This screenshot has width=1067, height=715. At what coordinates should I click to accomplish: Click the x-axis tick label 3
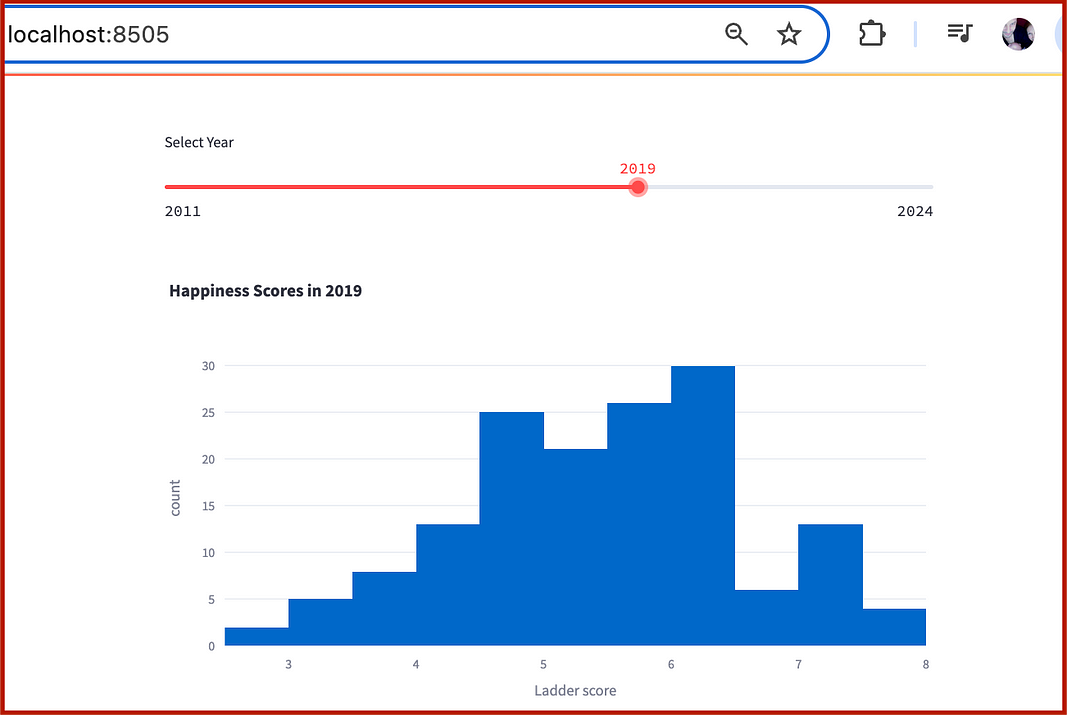pyautogui.click(x=289, y=665)
